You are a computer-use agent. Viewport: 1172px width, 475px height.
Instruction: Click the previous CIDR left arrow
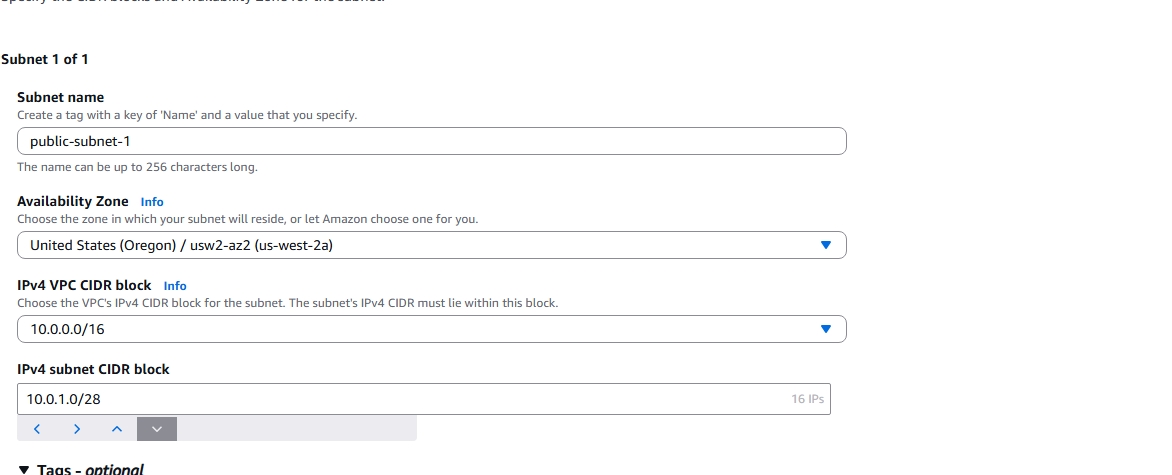pyautogui.click(x=36, y=429)
